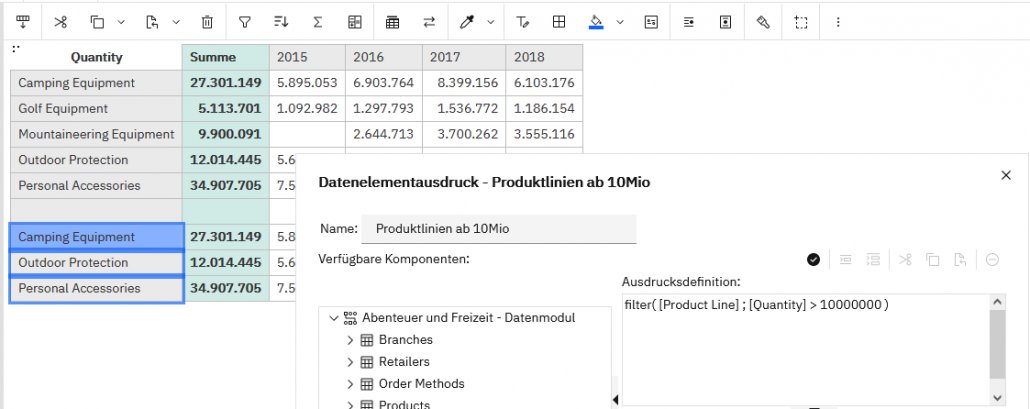Viewport: 1030px width, 409px height.
Task: Click the flashlight highlight icon in toolbar
Action: (x=763, y=22)
